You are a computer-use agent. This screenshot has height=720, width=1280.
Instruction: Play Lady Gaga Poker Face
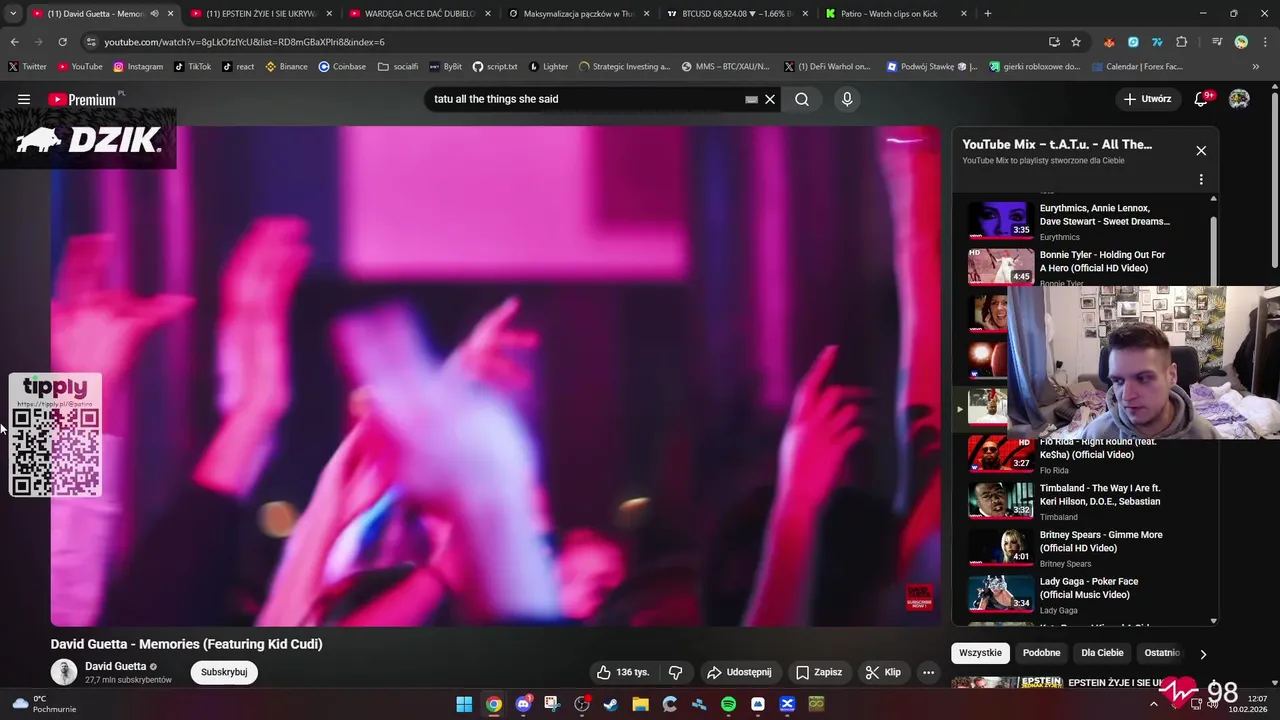(x=1080, y=594)
